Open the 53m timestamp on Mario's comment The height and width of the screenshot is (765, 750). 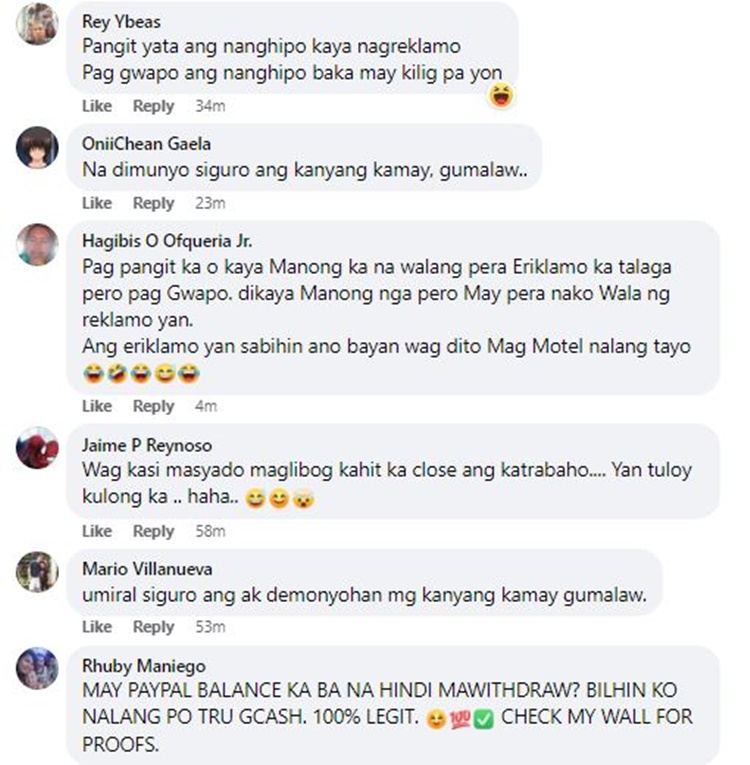point(210,626)
